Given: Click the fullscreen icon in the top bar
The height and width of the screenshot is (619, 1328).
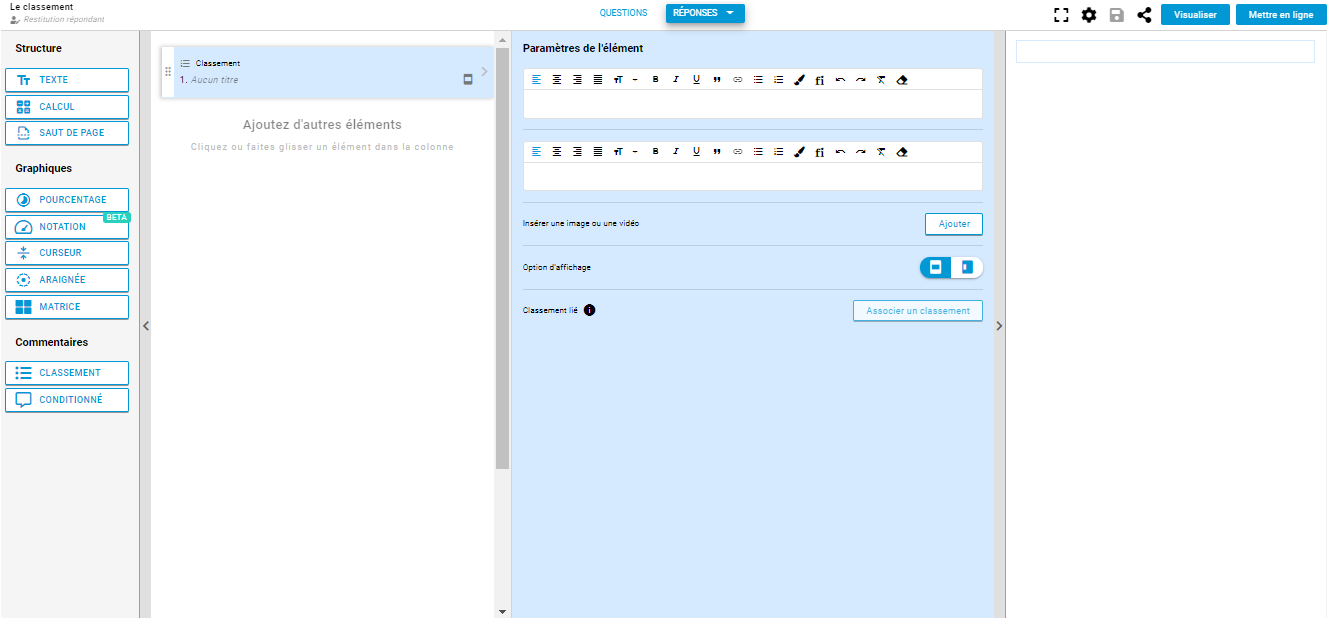Looking at the screenshot, I should coord(1061,15).
